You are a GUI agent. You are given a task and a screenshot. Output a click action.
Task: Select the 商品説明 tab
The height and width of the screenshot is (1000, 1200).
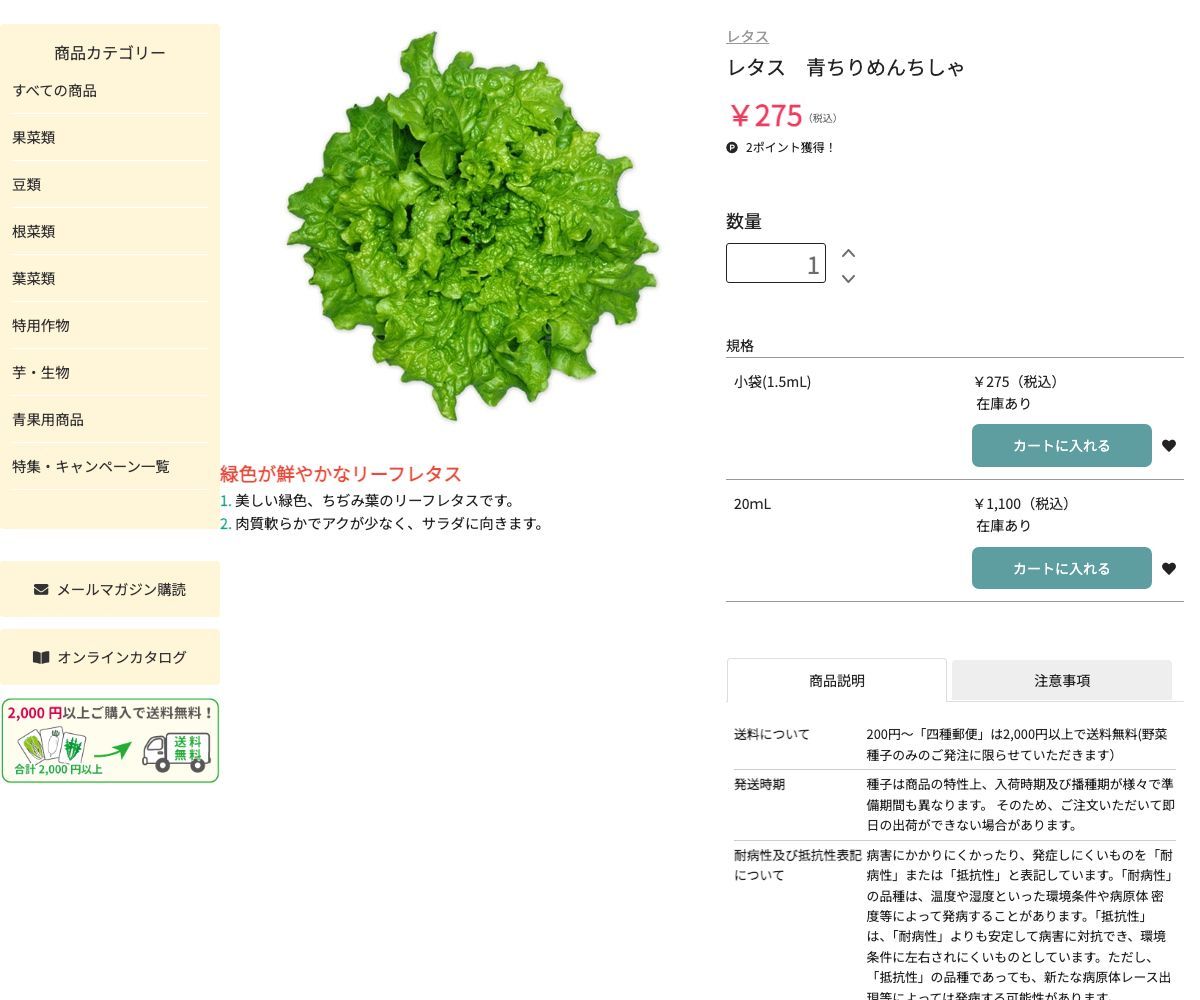837,680
